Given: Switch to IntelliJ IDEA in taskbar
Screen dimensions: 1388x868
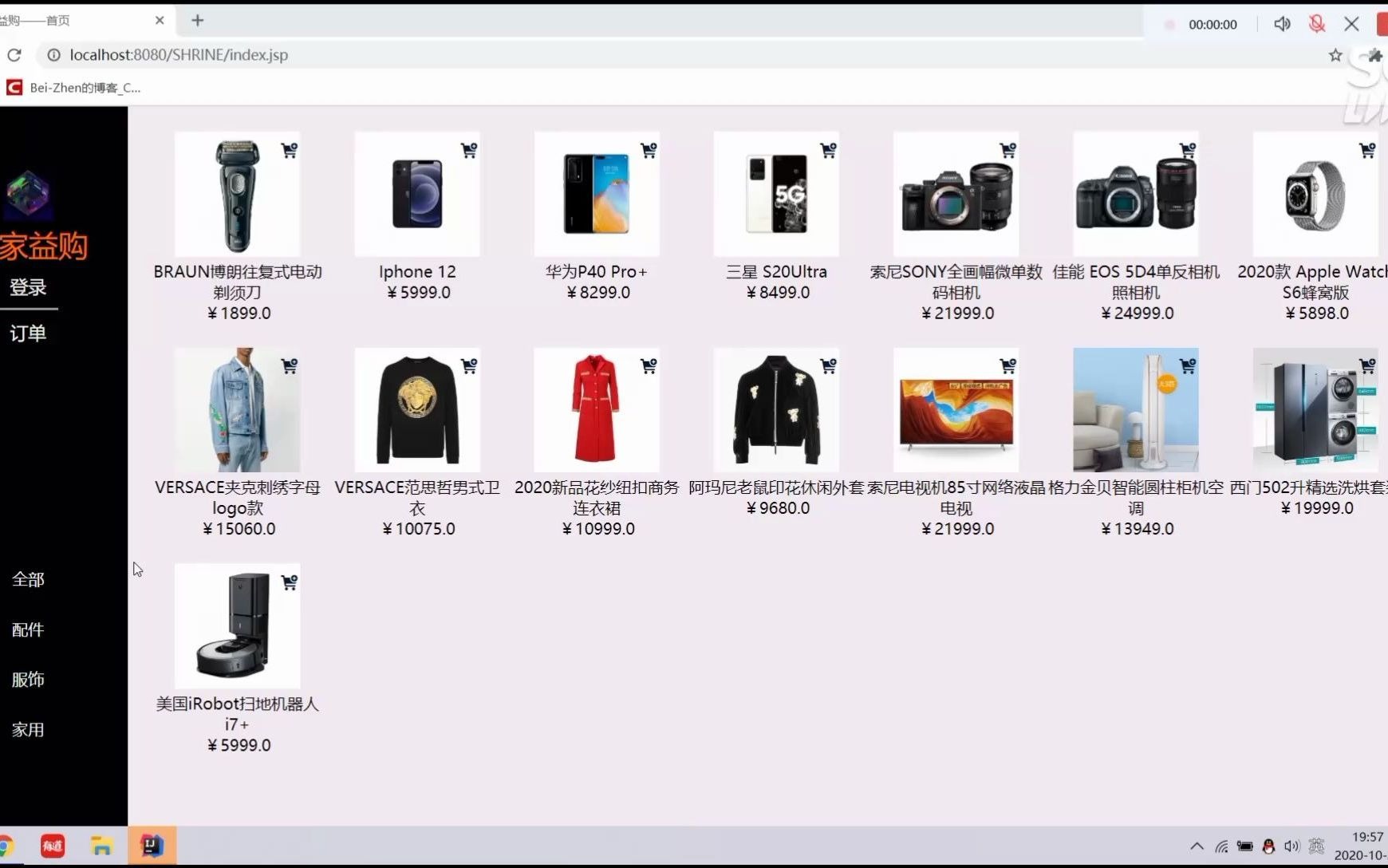Looking at the screenshot, I should [152, 846].
